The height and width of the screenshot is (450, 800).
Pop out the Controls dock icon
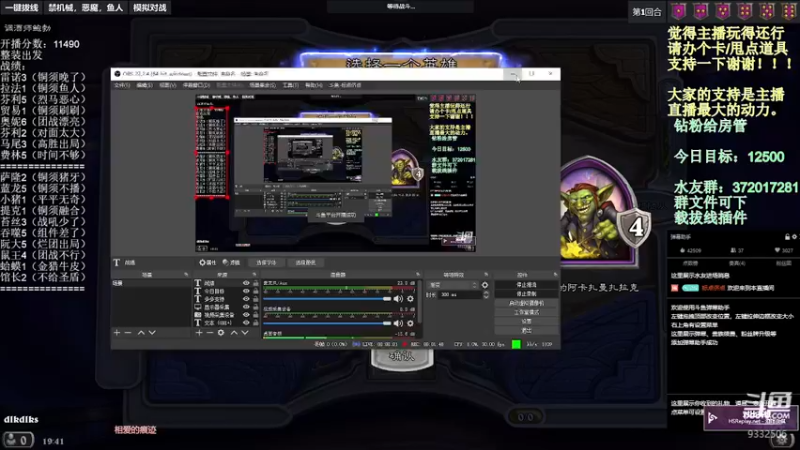556,275
